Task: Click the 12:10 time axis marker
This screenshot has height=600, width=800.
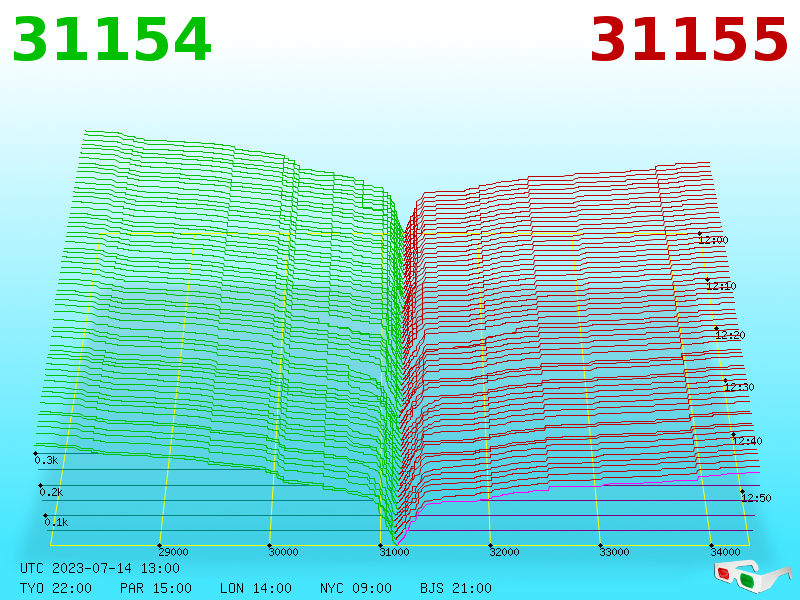Action: point(721,286)
